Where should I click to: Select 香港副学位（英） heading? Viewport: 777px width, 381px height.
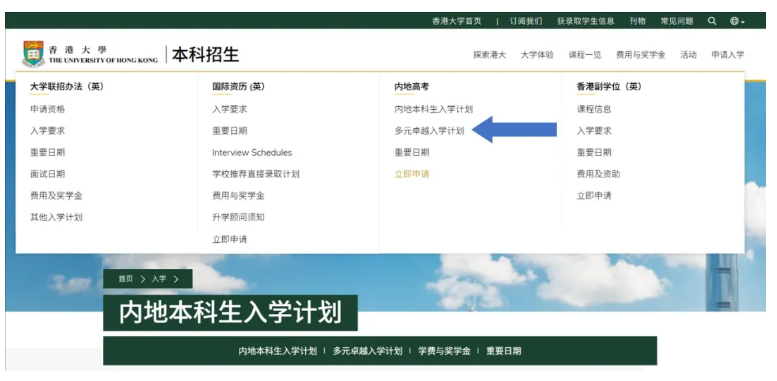(x=610, y=87)
